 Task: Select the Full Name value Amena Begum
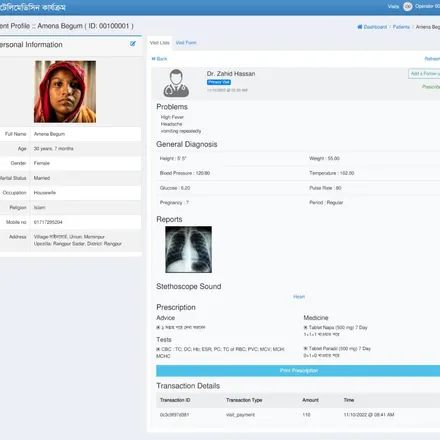49,134
